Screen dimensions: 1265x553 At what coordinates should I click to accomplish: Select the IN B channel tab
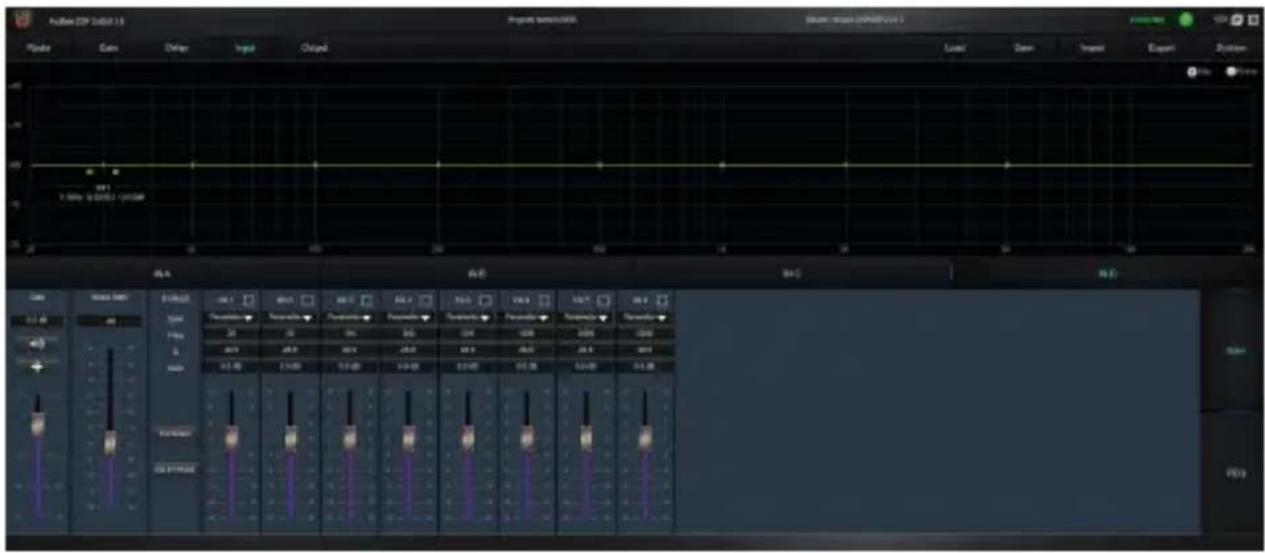pos(477,272)
